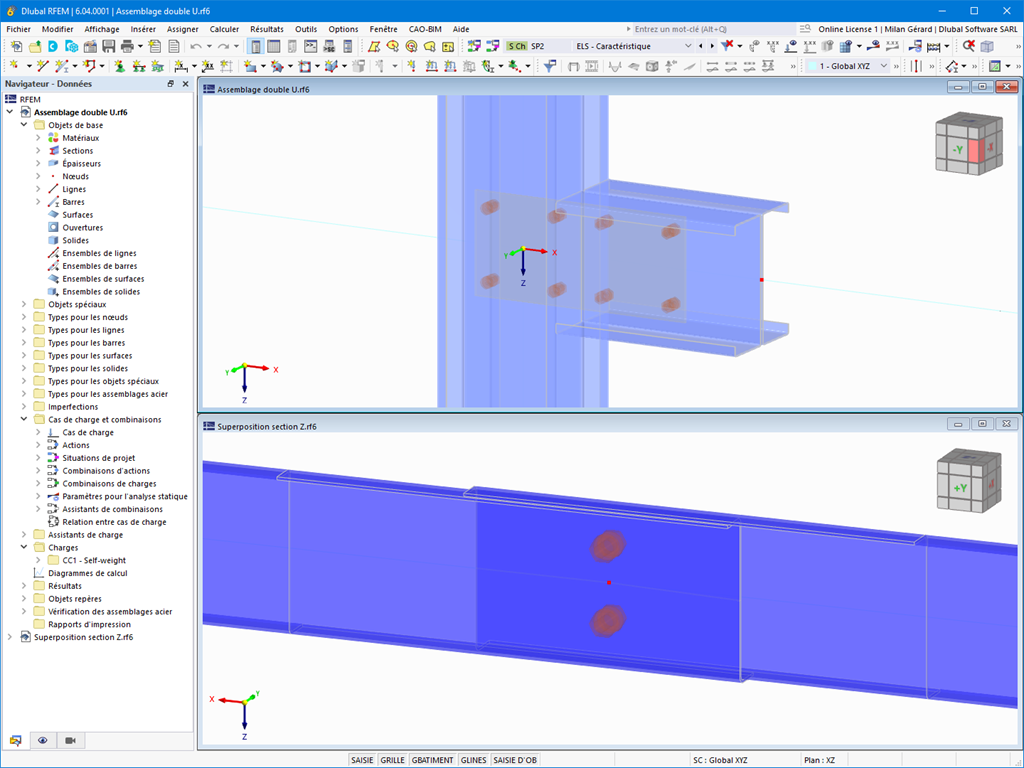Click the delete search magnifier icon
1024x768 pixels.
coord(968,46)
